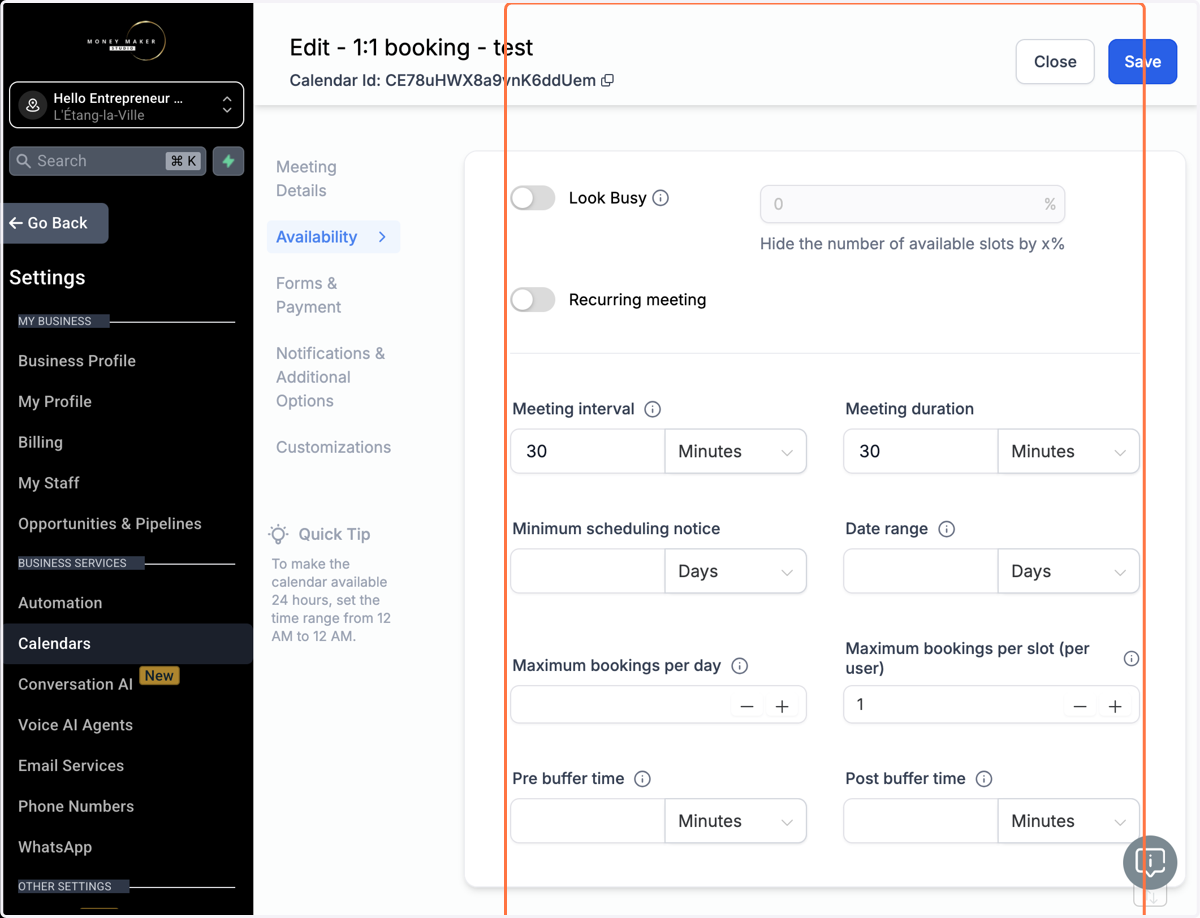Open Meeting interval Minutes unit dropdown
Image resolution: width=1200 pixels, height=918 pixels.
[735, 452]
